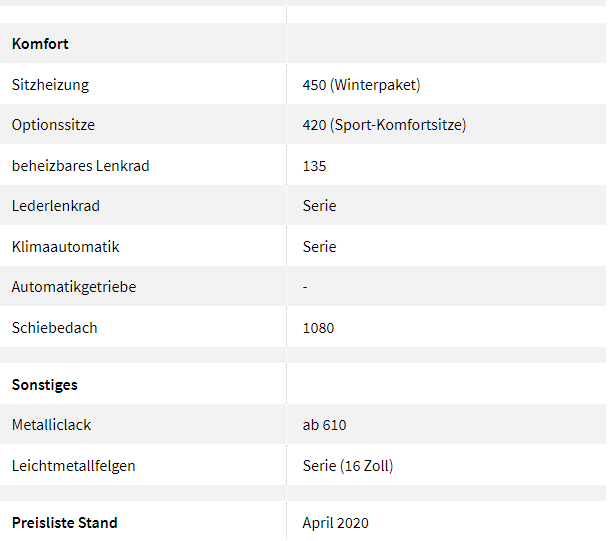Click the Serie value next to Lederlenkrad
This screenshot has height=541, width=609.
coord(319,206)
